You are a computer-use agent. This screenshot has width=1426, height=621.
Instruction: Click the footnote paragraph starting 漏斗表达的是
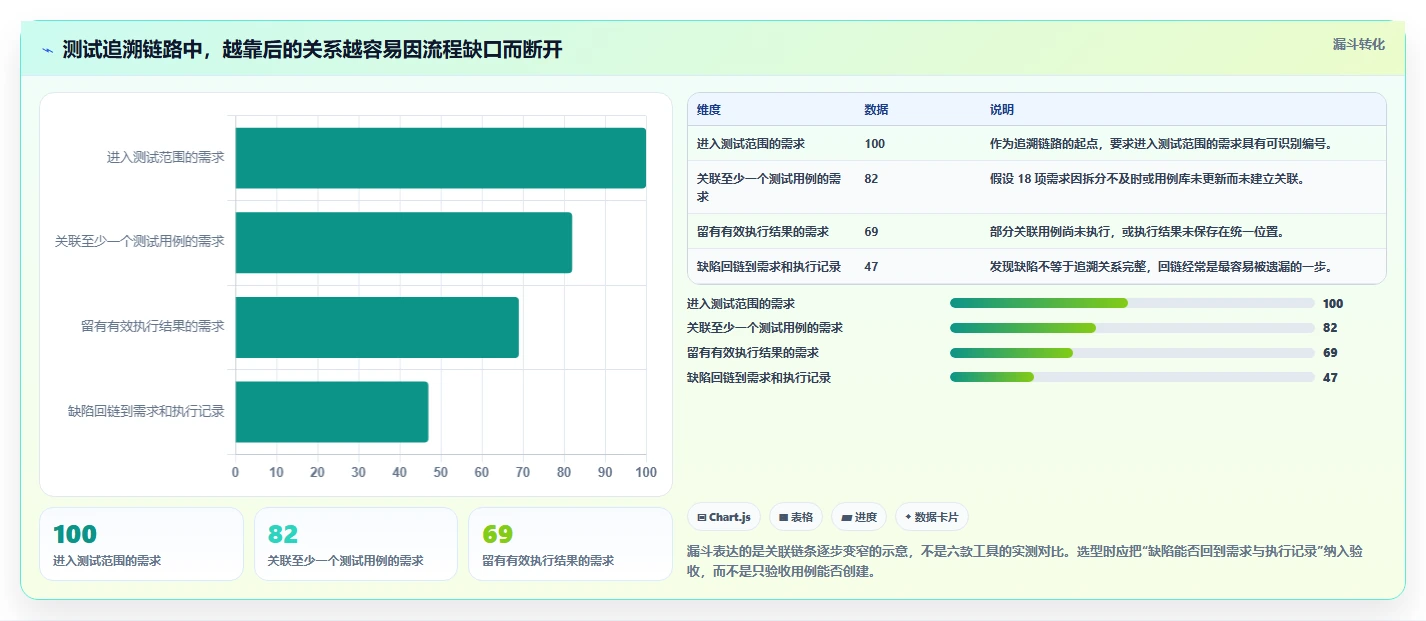click(1025, 562)
